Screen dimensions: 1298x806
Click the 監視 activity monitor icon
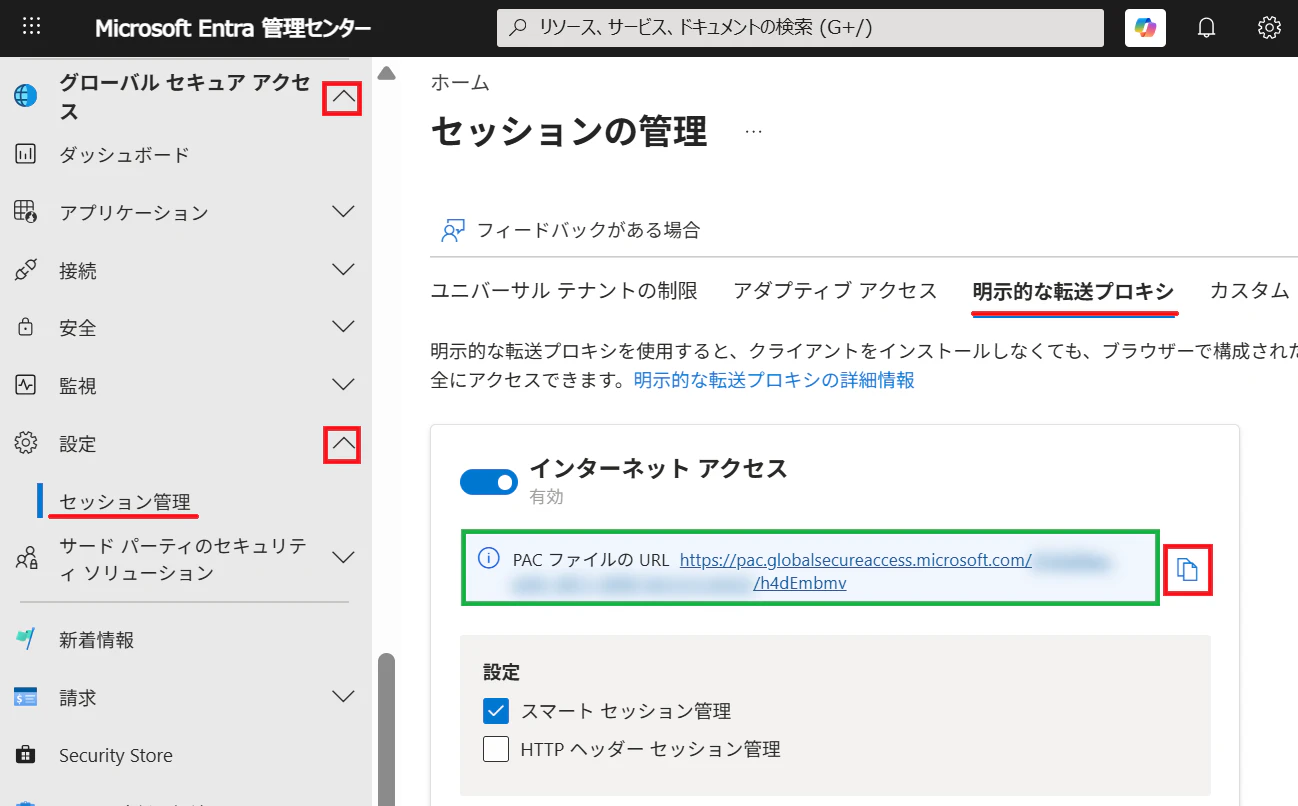[x=25, y=385]
